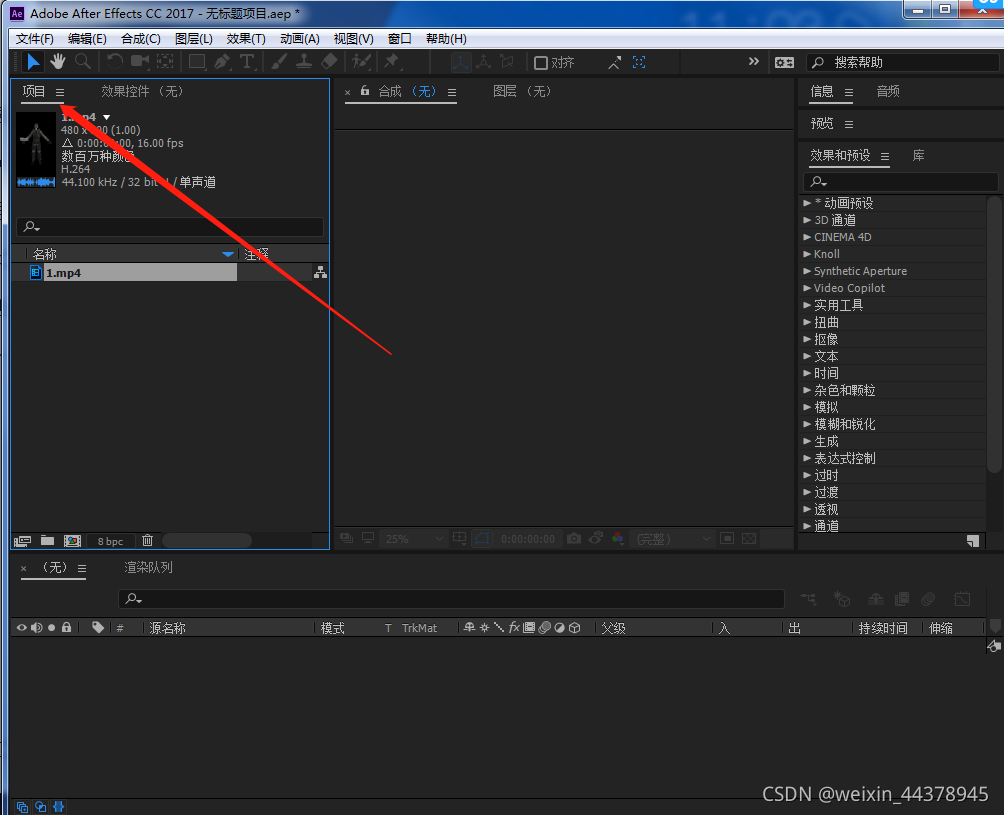Expand the 动画预设 effects category
This screenshot has height=815, width=1004.
(x=807, y=203)
